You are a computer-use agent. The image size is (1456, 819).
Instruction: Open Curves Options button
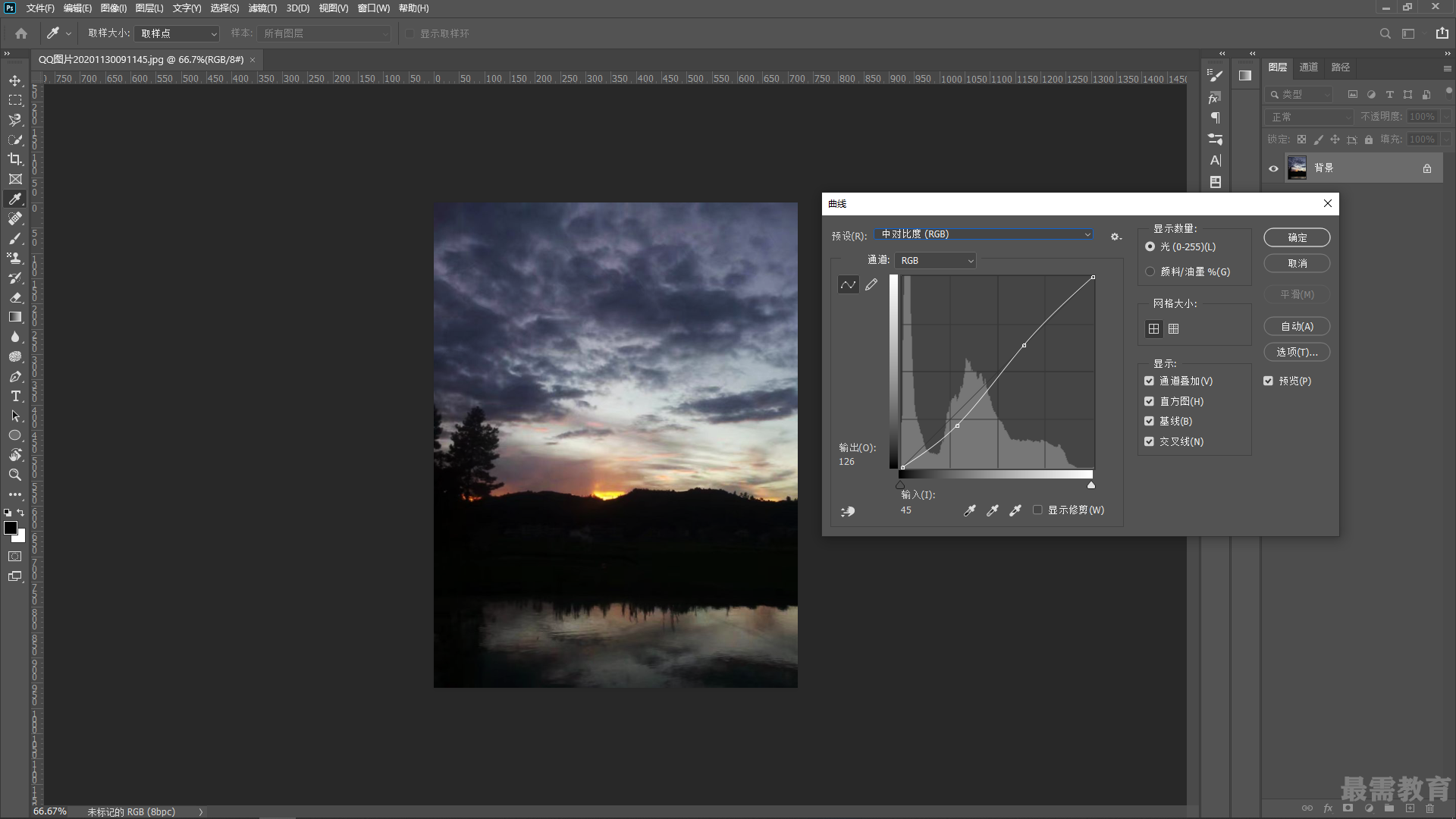coord(1297,352)
